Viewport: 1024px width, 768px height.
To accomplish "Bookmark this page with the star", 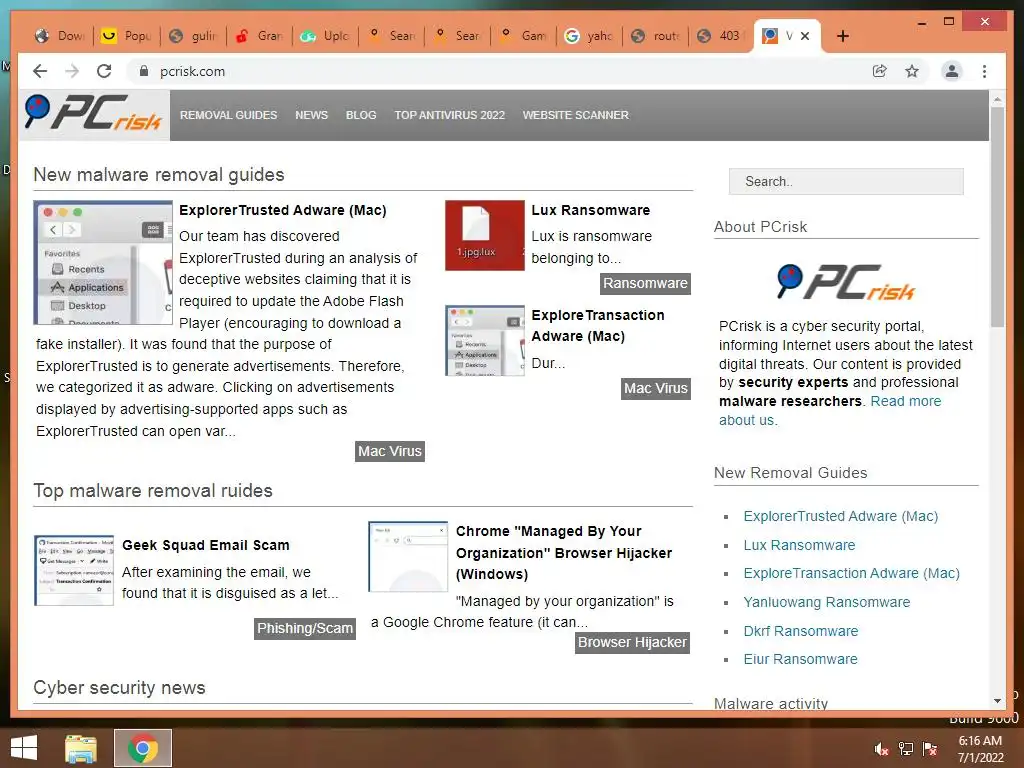I will click(912, 71).
